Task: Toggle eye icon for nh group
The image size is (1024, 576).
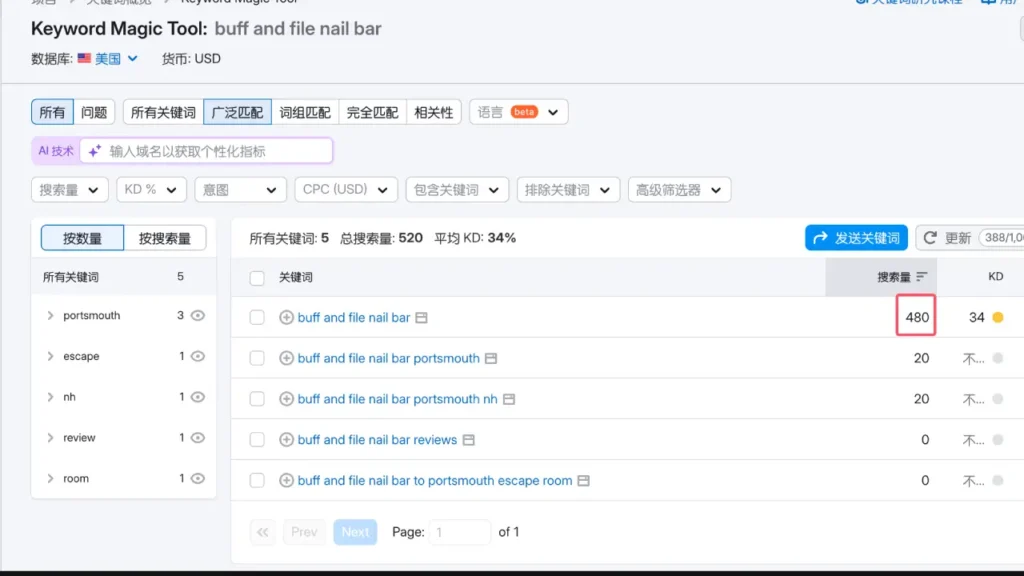Action: click(198, 397)
